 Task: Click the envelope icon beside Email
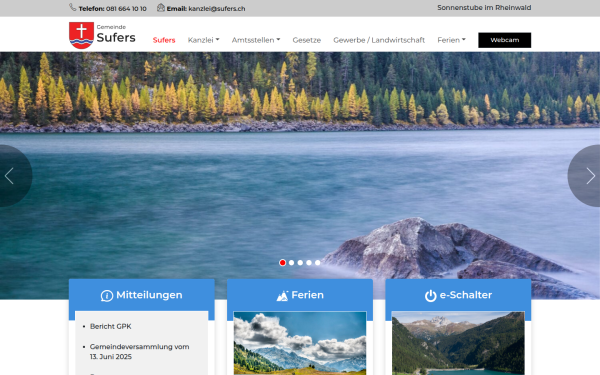click(161, 8)
